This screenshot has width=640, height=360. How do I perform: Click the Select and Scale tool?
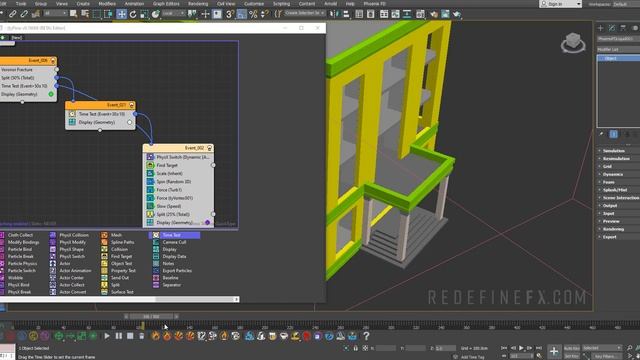[x=144, y=14]
